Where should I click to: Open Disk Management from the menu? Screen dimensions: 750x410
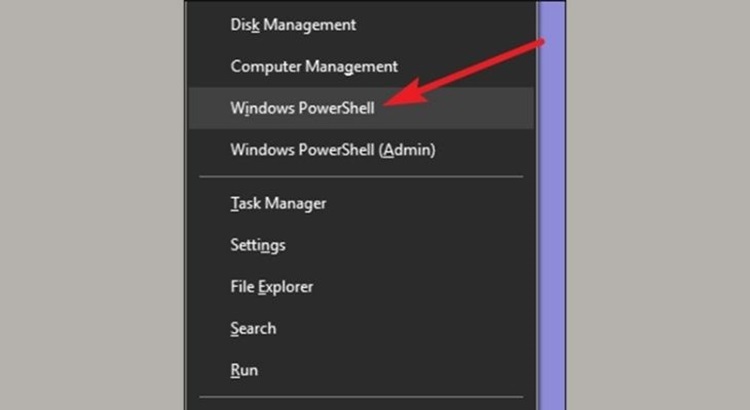(x=293, y=24)
